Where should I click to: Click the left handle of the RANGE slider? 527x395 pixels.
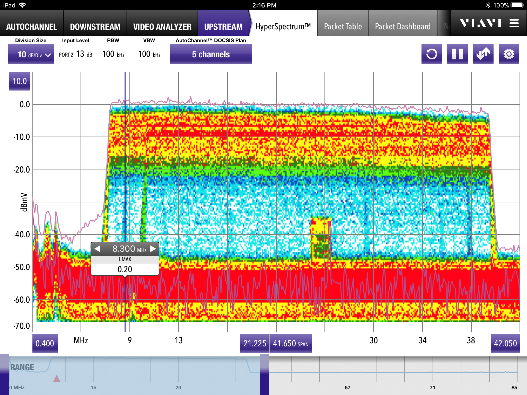point(4,375)
